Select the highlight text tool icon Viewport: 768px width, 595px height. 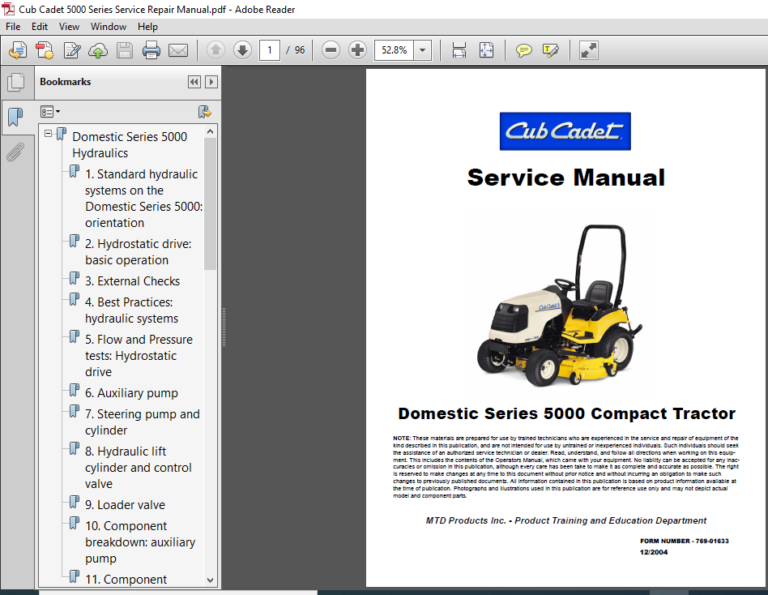[x=551, y=50]
